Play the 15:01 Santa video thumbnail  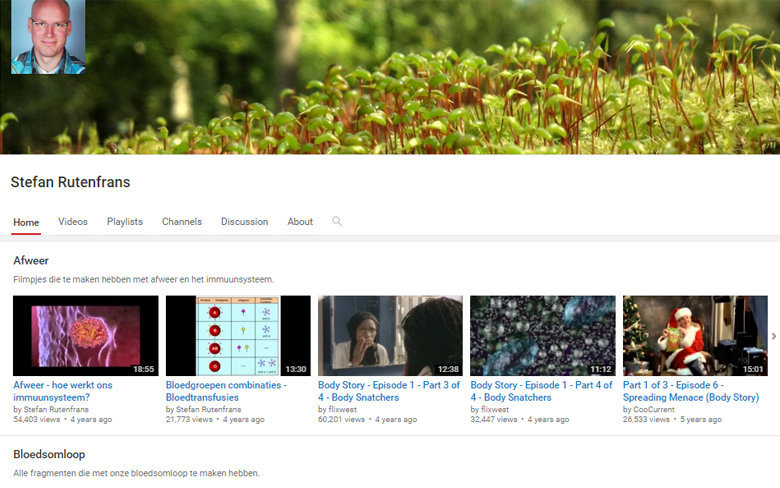[695, 336]
